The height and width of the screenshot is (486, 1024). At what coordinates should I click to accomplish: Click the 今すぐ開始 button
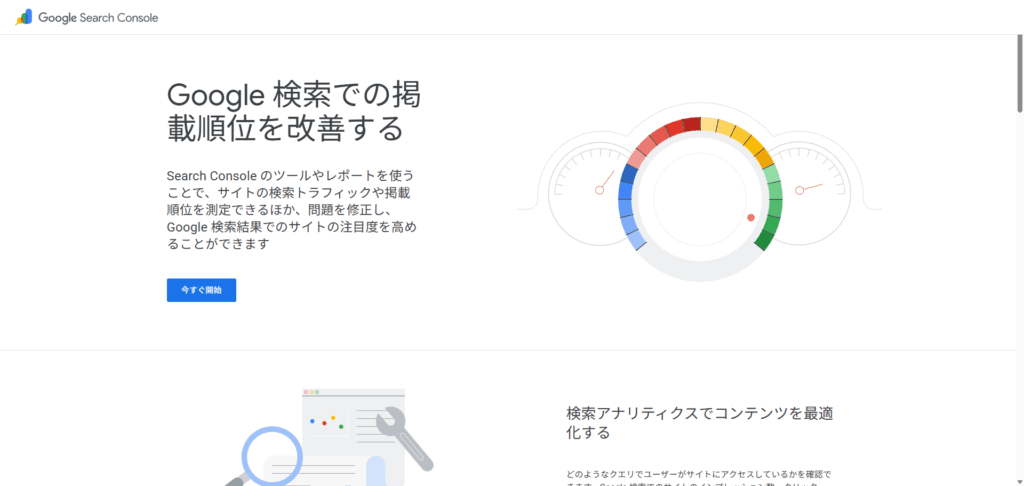(201, 290)
